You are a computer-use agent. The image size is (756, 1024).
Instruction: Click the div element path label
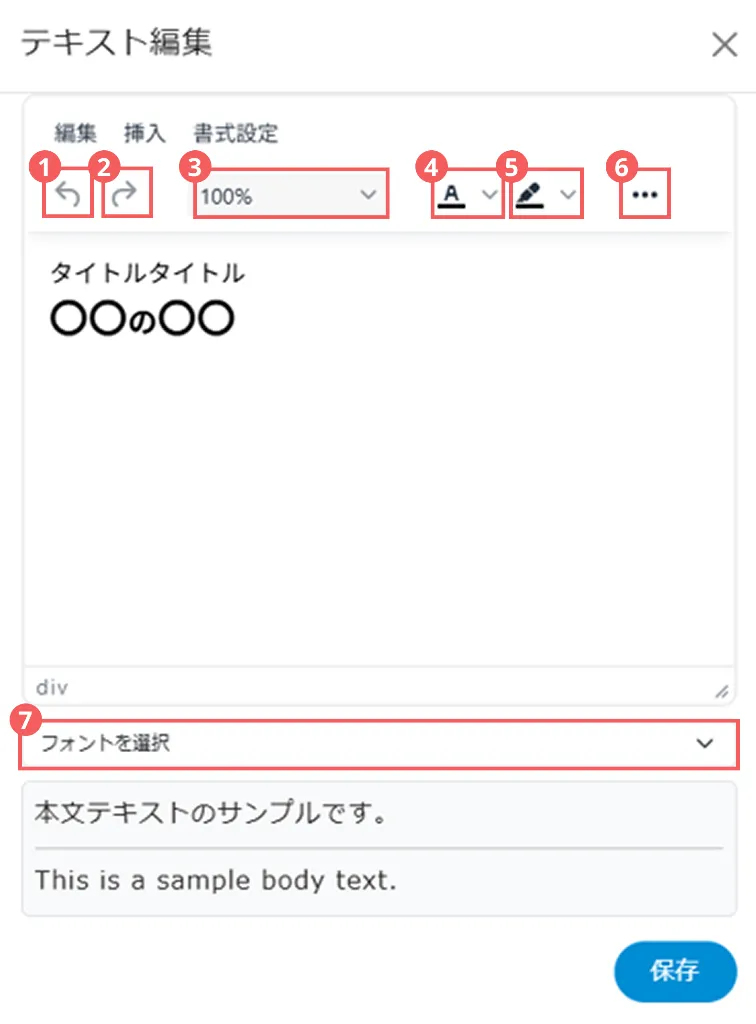pyautogui.click(x=52, y=687)
